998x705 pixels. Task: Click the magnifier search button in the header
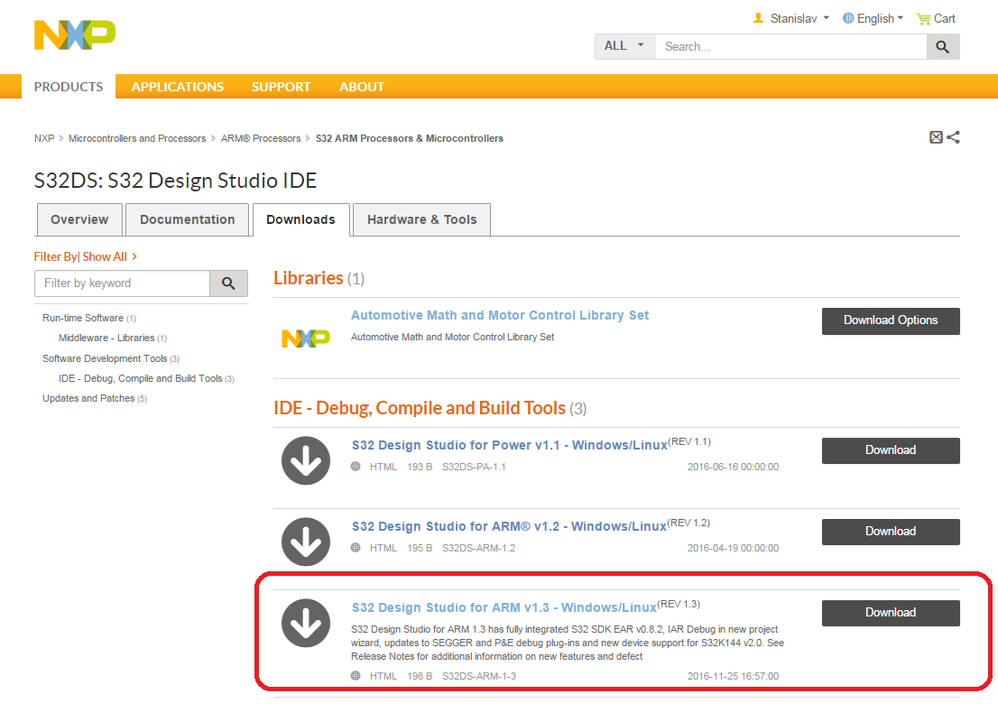(x=943, y=46)
